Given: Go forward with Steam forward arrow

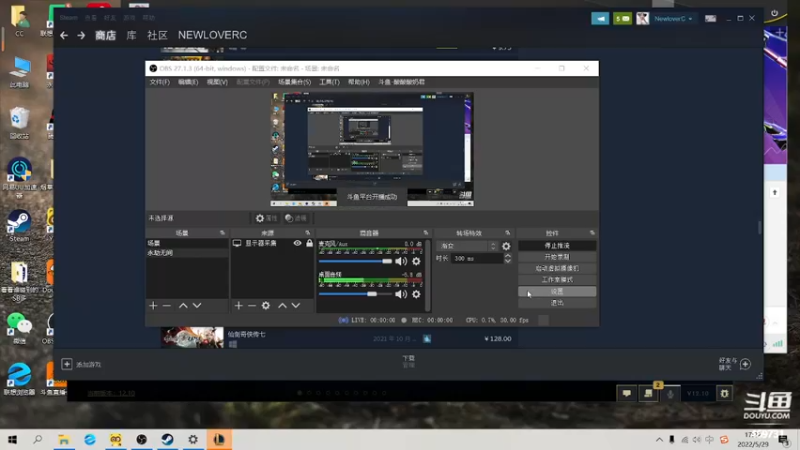Looking at the screenshot, I should [81, 35].
